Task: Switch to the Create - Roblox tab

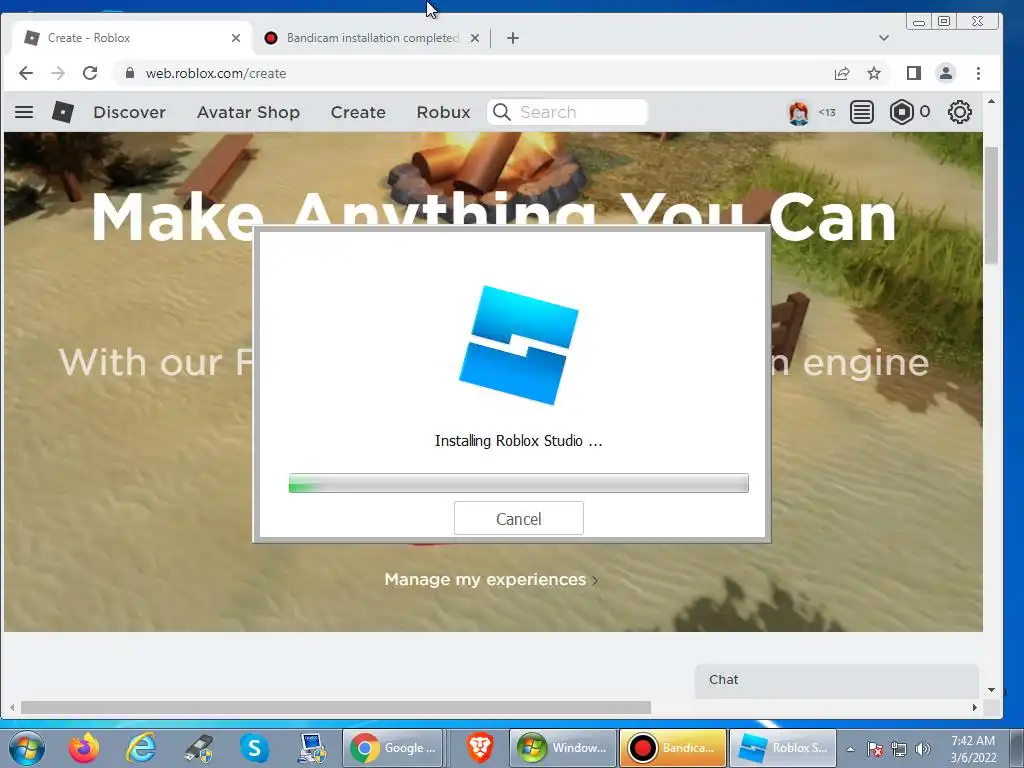Action: pos(131,38)
